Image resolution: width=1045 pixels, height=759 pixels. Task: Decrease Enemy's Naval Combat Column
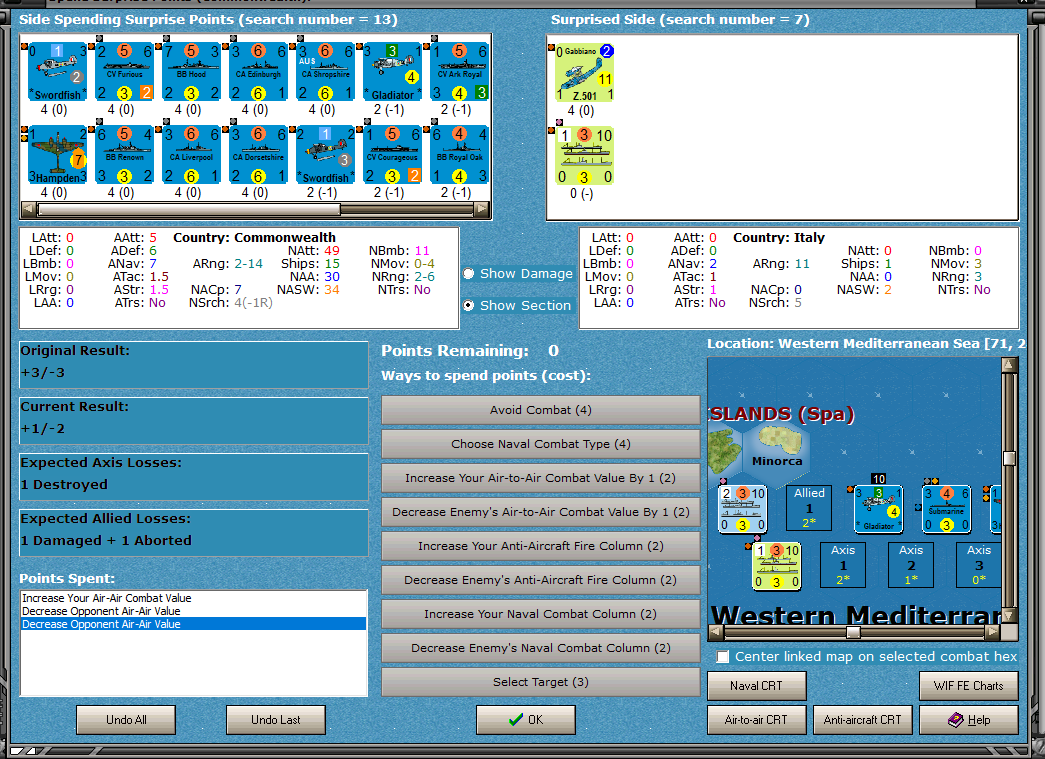(540, 648)
